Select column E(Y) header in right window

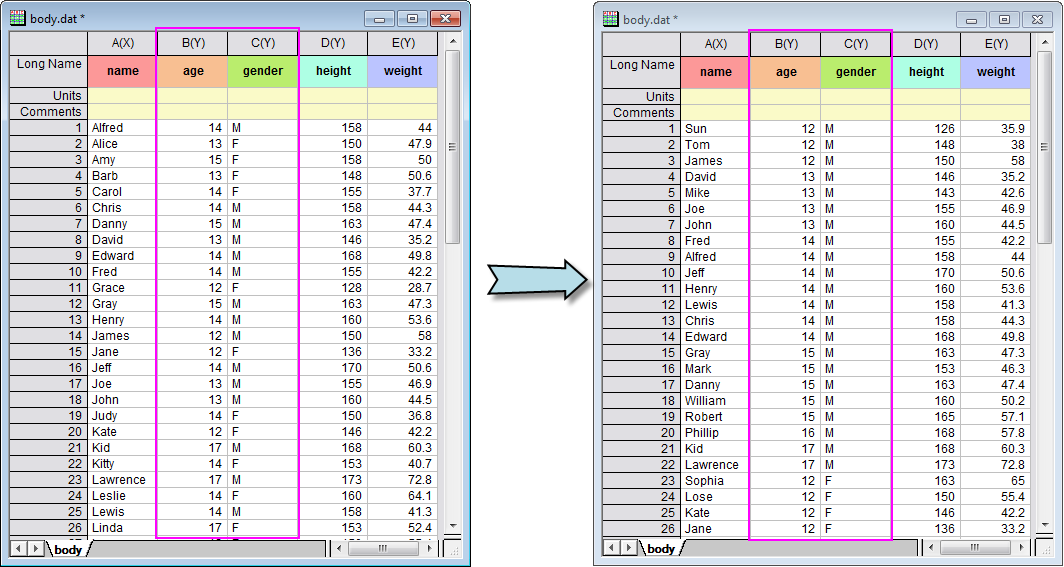click(995, 44)
